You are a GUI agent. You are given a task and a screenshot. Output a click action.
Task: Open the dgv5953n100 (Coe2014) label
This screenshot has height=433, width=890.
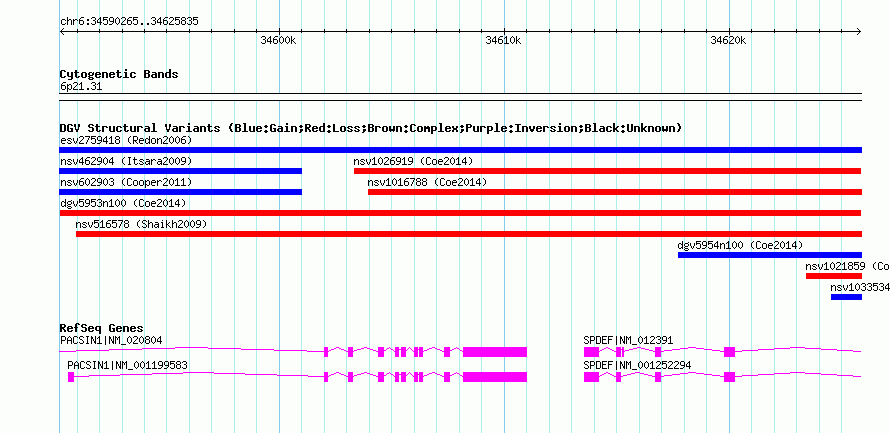pos(123,203)
